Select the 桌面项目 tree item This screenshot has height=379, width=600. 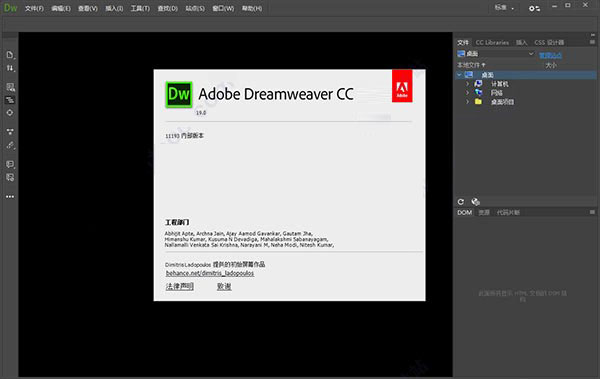[x=502, y=102]
